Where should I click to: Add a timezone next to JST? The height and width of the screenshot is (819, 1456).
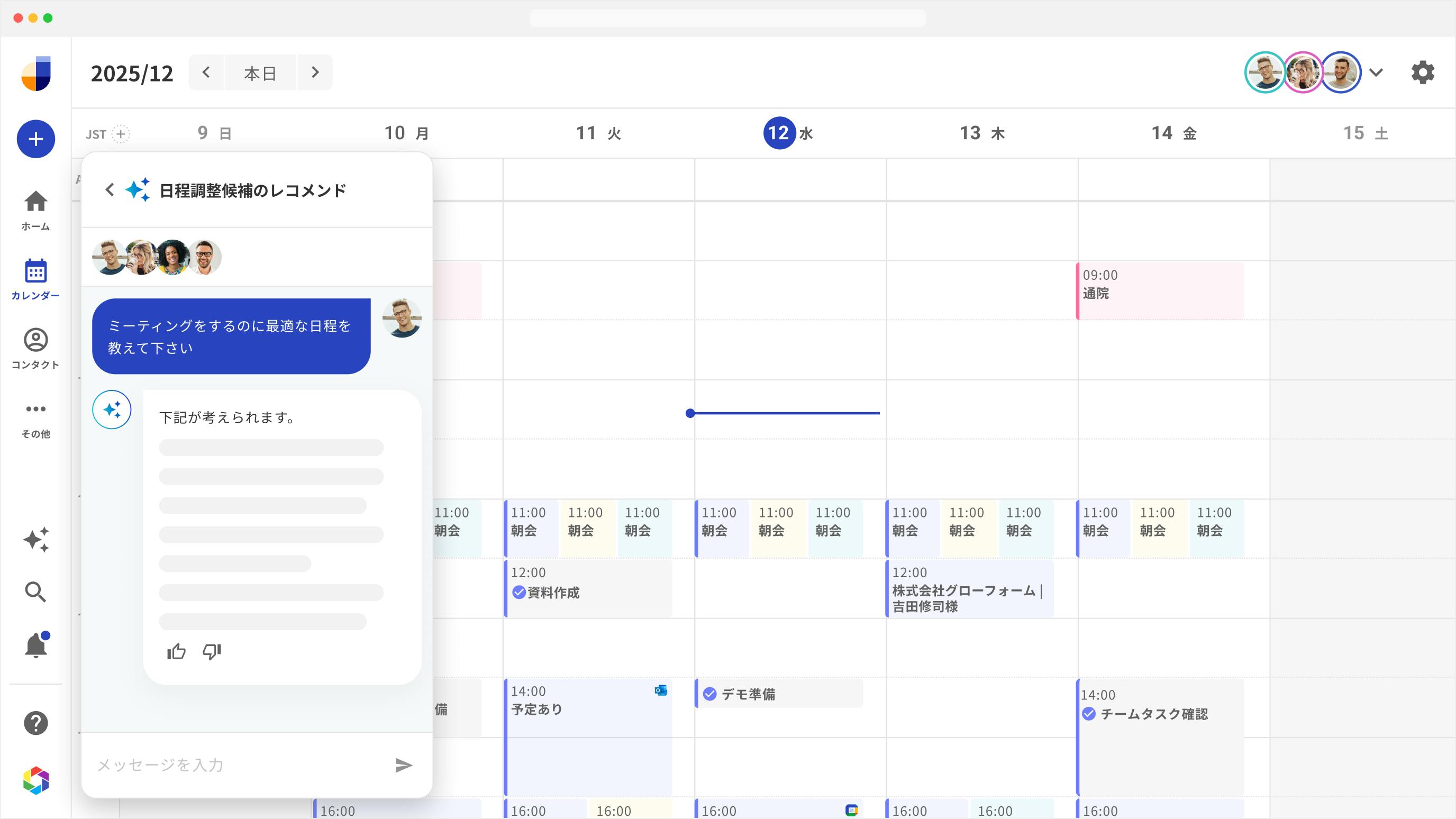(121, 134)
